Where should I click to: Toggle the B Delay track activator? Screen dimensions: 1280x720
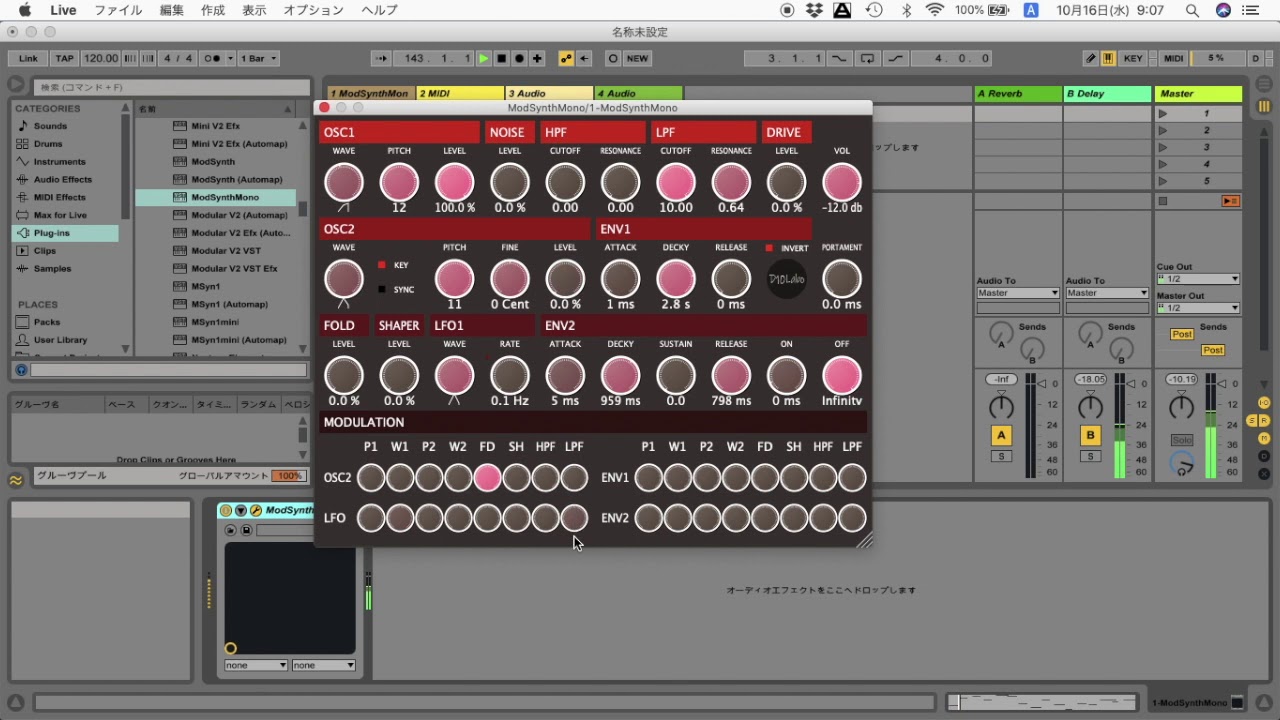tap(1090, 435)
